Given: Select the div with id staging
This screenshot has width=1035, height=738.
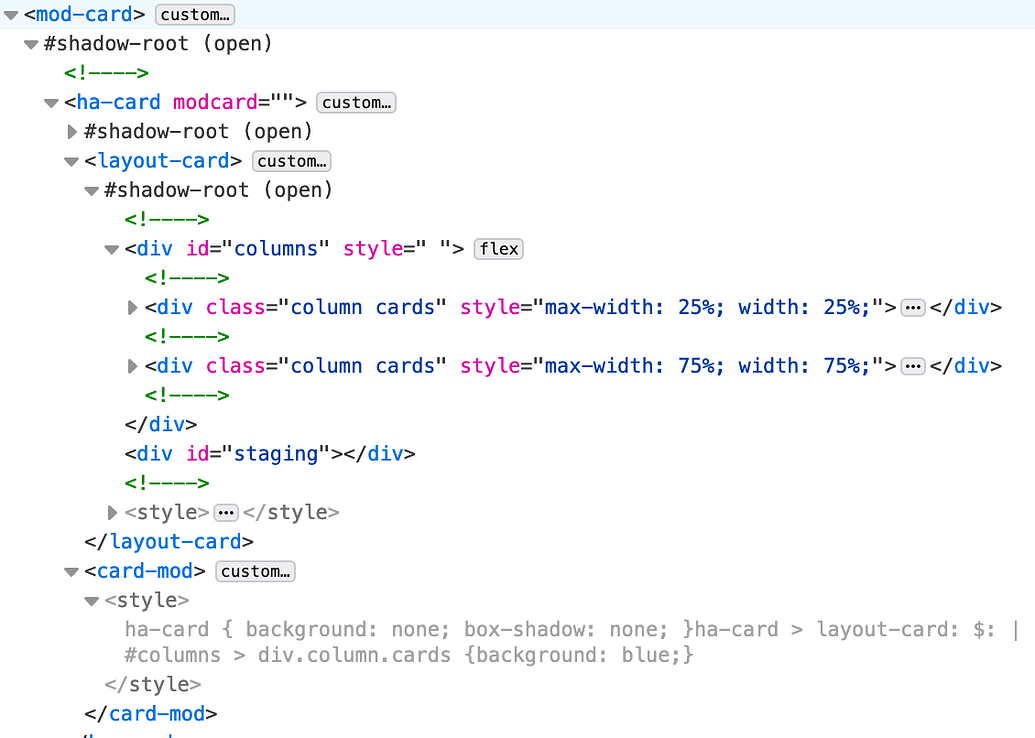Looking at the screenshot, I should [x=270, y=453].
